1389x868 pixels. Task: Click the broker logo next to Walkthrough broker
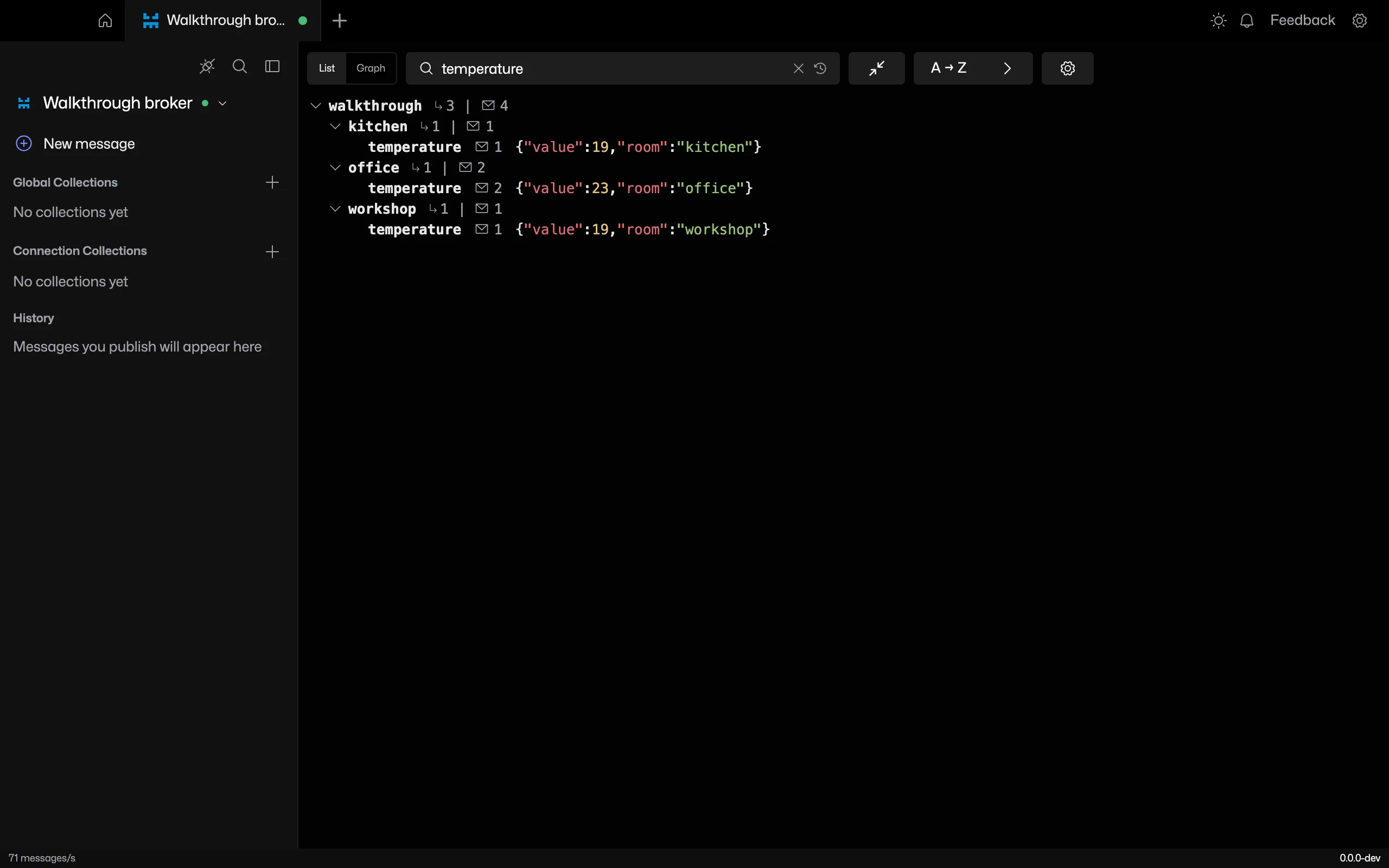click(23, 103)
